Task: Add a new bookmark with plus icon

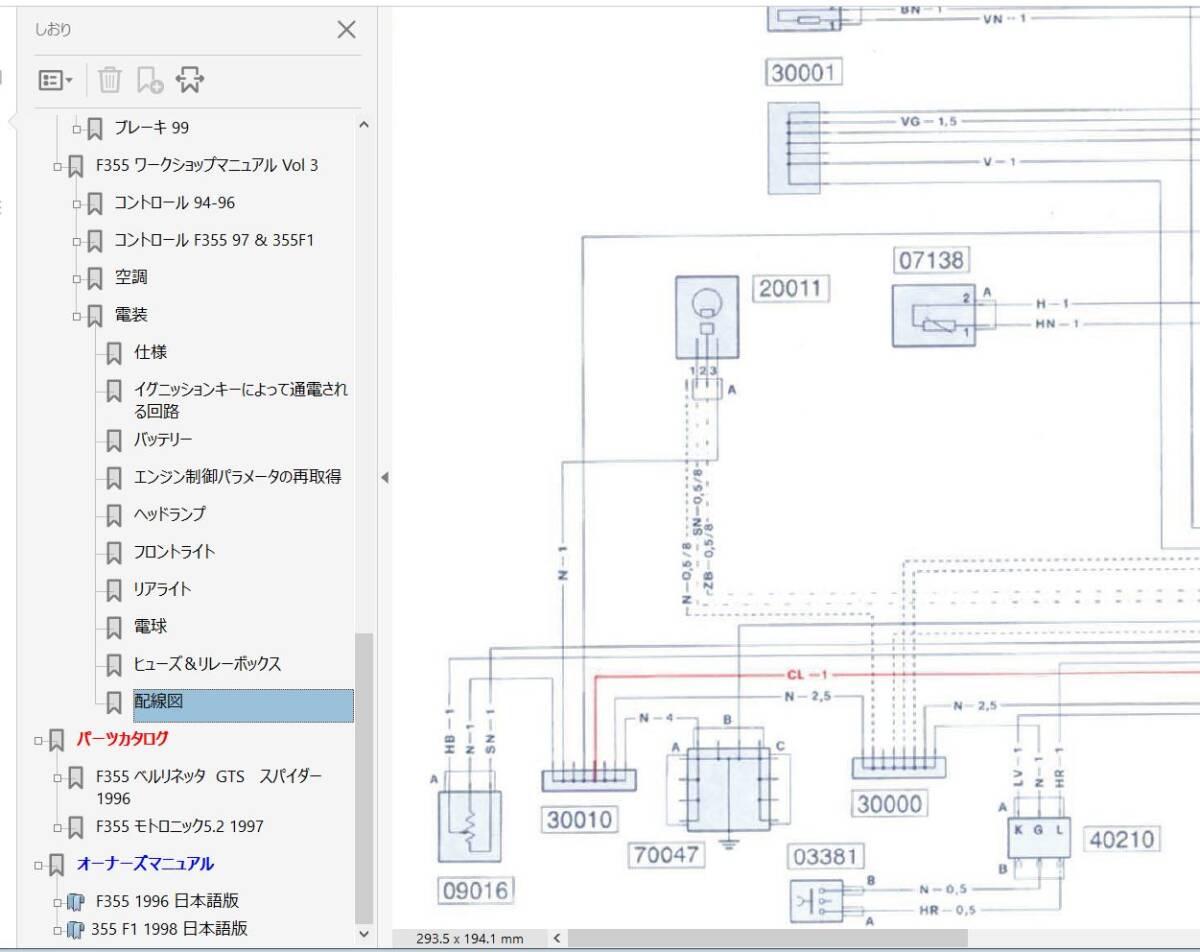Action: coord(150,80)
